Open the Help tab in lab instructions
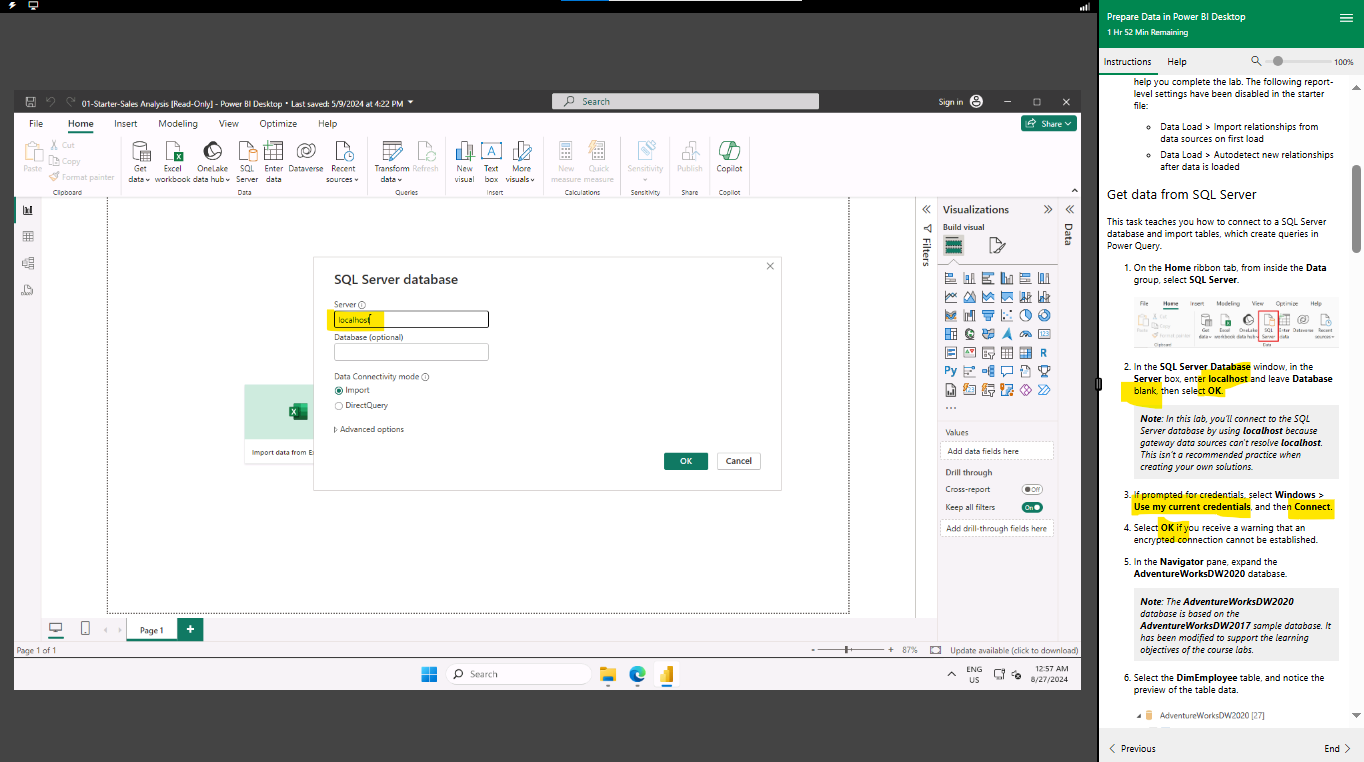Viewport: 1364px width, 762px height. click(1177, 62)
